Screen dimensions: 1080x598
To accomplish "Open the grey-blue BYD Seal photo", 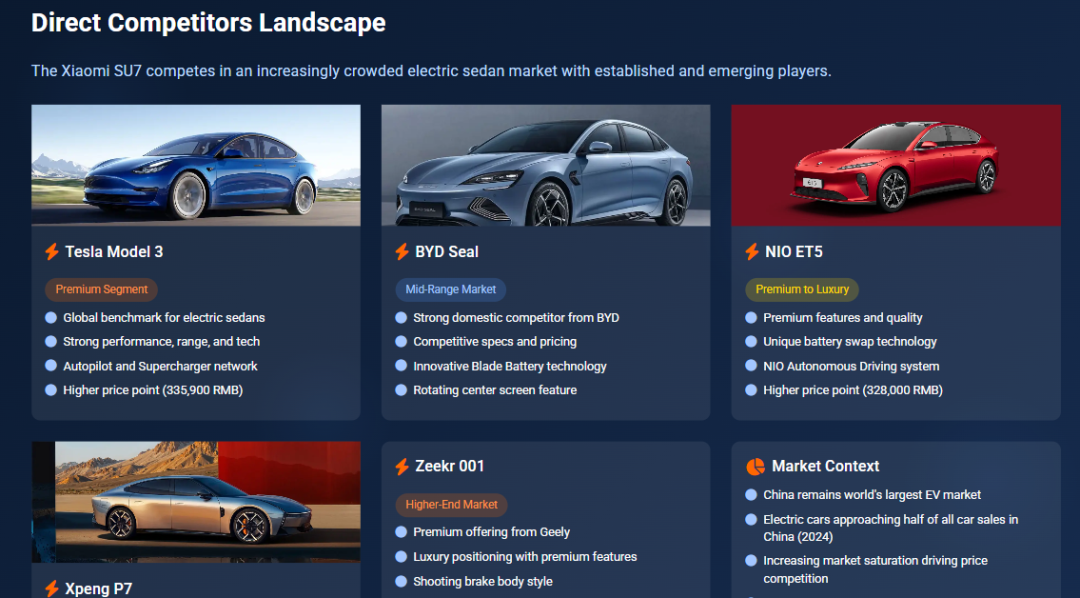I will click(x=546, y=165).
